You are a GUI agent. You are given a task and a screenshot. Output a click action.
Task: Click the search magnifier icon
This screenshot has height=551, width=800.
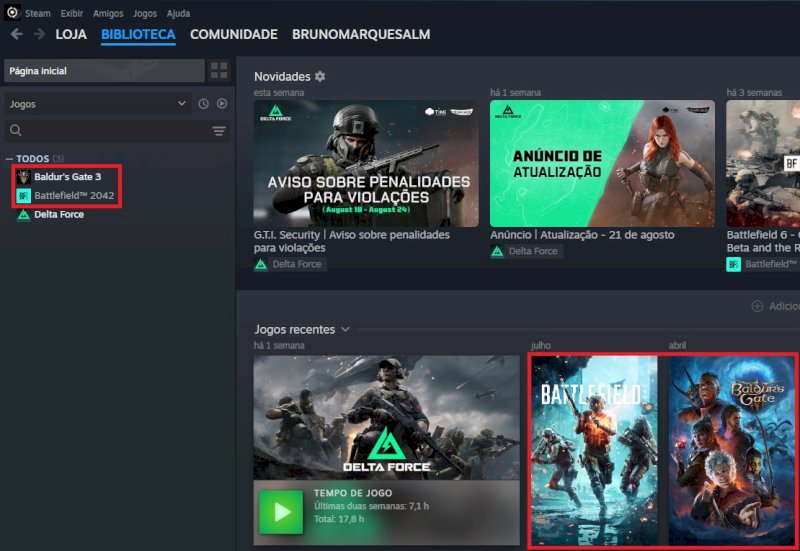[16, 131]
